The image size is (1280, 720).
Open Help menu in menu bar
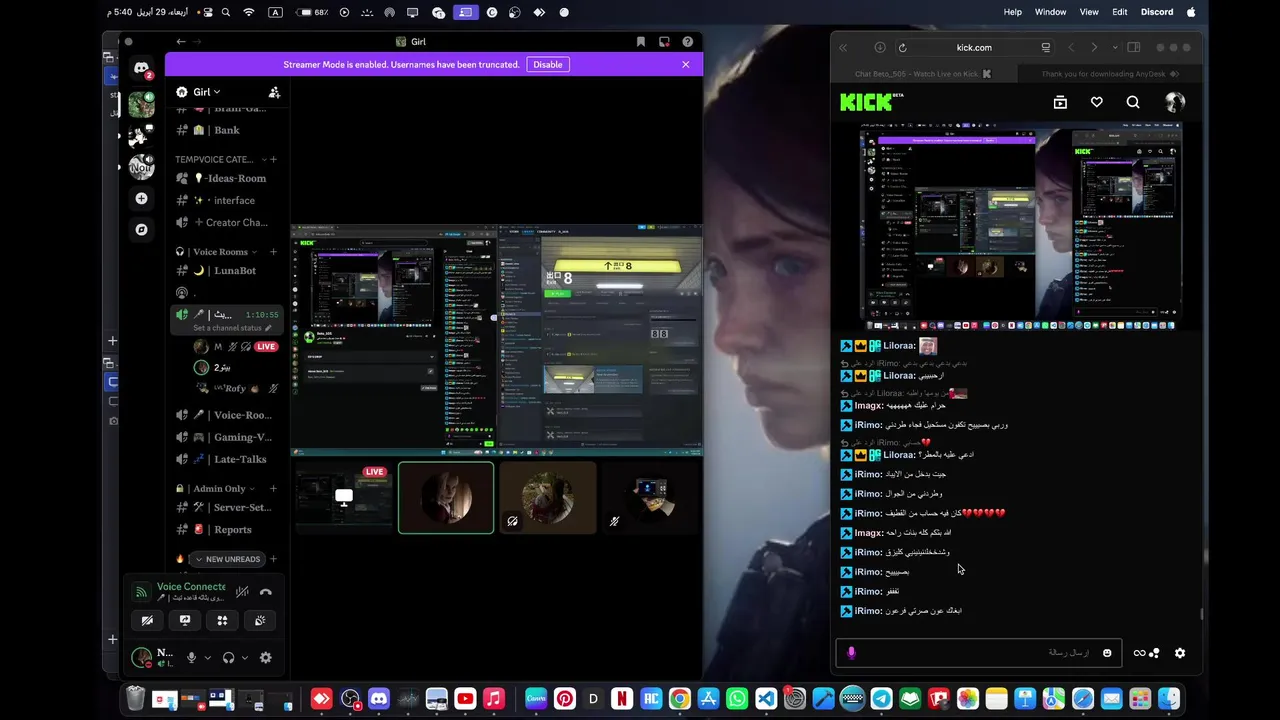(x=1013, y=12)
